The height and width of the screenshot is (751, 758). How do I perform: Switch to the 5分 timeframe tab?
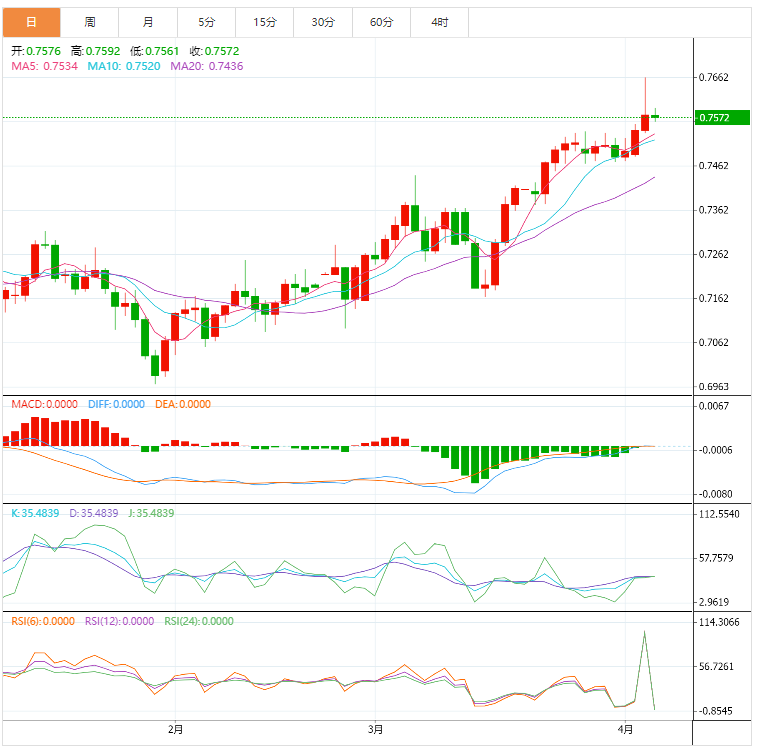206,21
